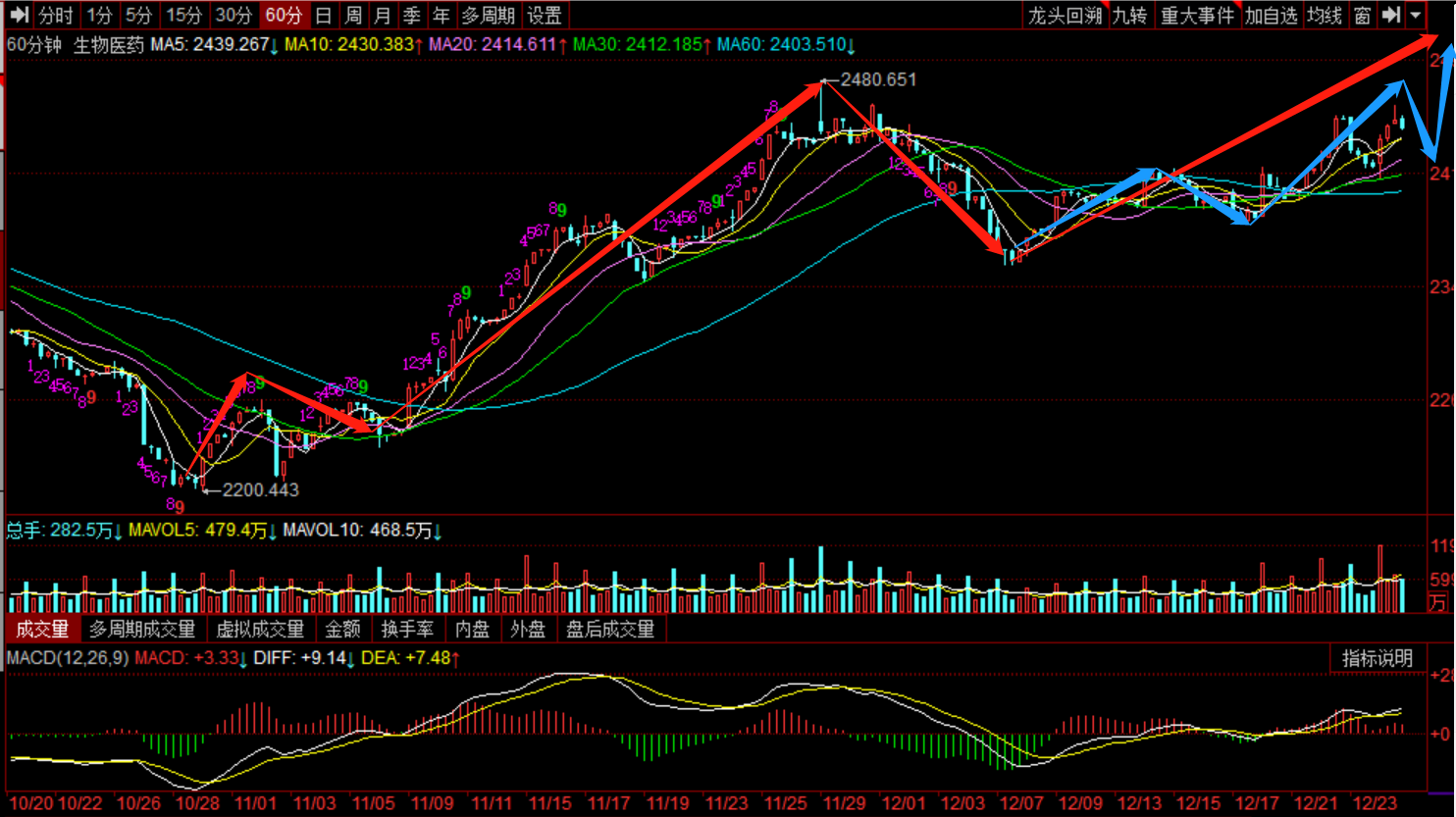Select the 多周期成交量 tab
Image resolution: width=1456 pixels, height=817 pixels.
tap(142, 629)
